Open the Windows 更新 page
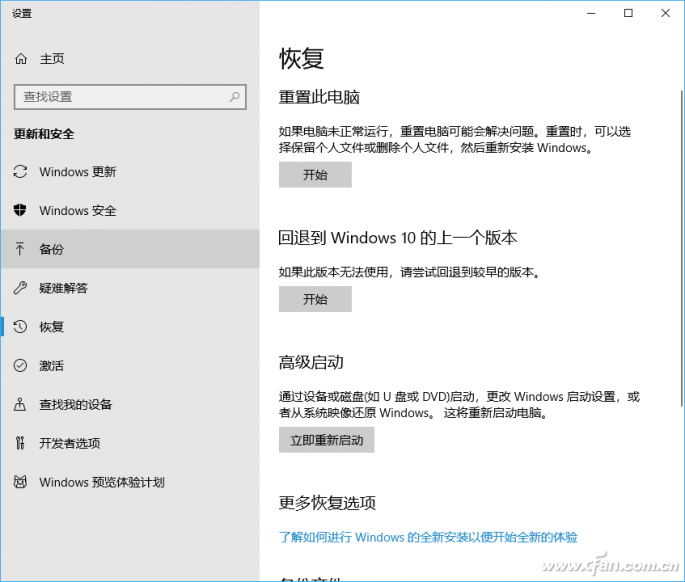This screenshot has height=582, width=685. [130, 172]
